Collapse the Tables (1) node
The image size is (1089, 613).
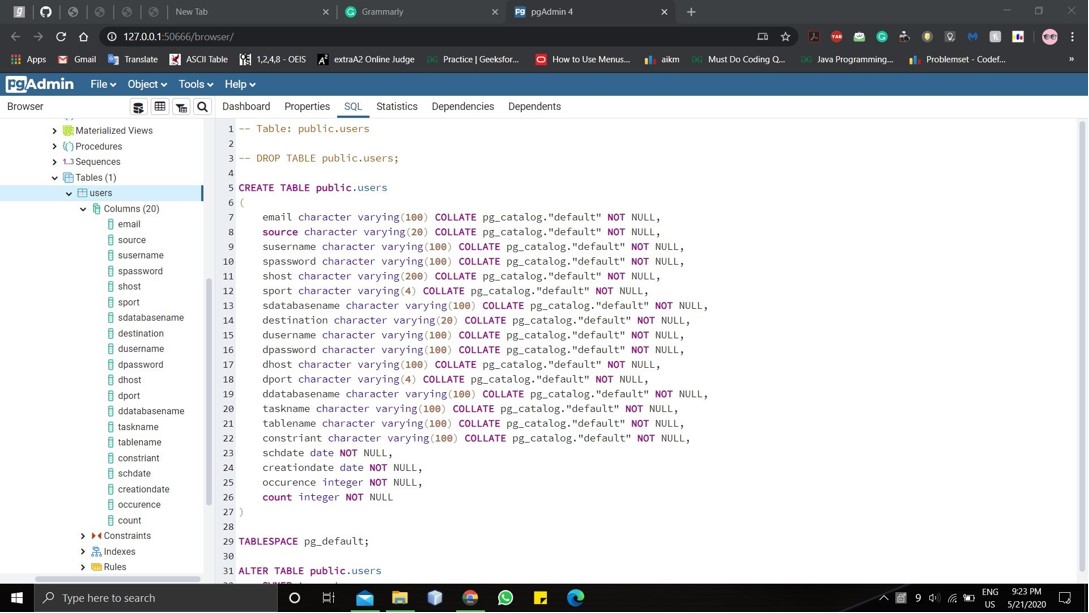click(55, 177)
